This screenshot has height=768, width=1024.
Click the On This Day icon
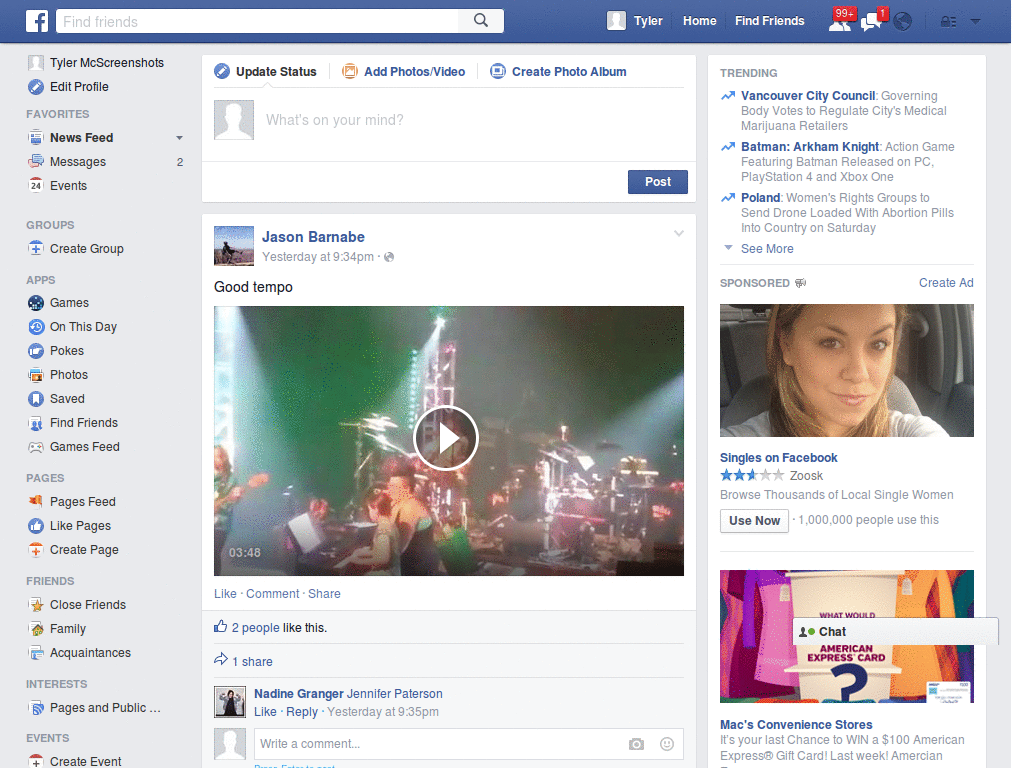point(36,327)
